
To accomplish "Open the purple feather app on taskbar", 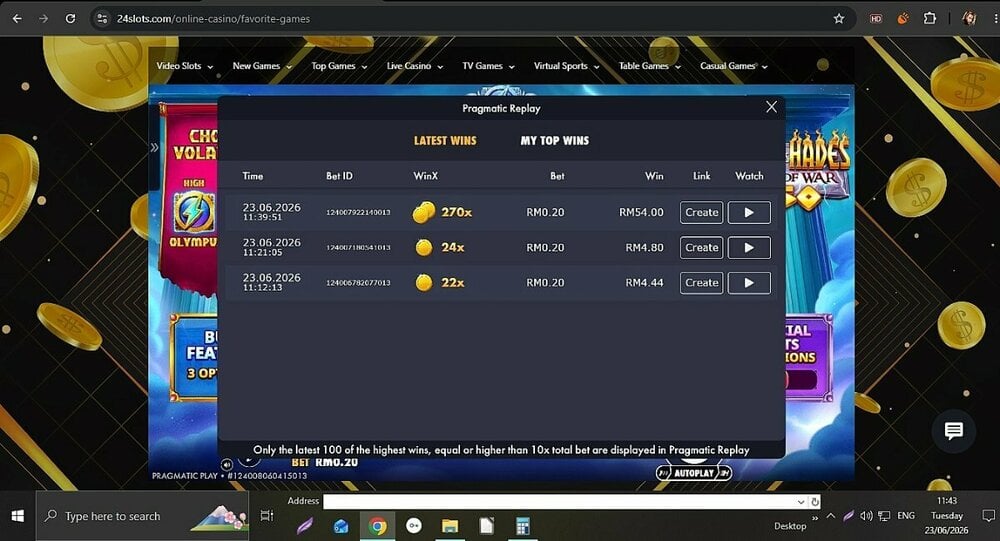I will 305,526.
